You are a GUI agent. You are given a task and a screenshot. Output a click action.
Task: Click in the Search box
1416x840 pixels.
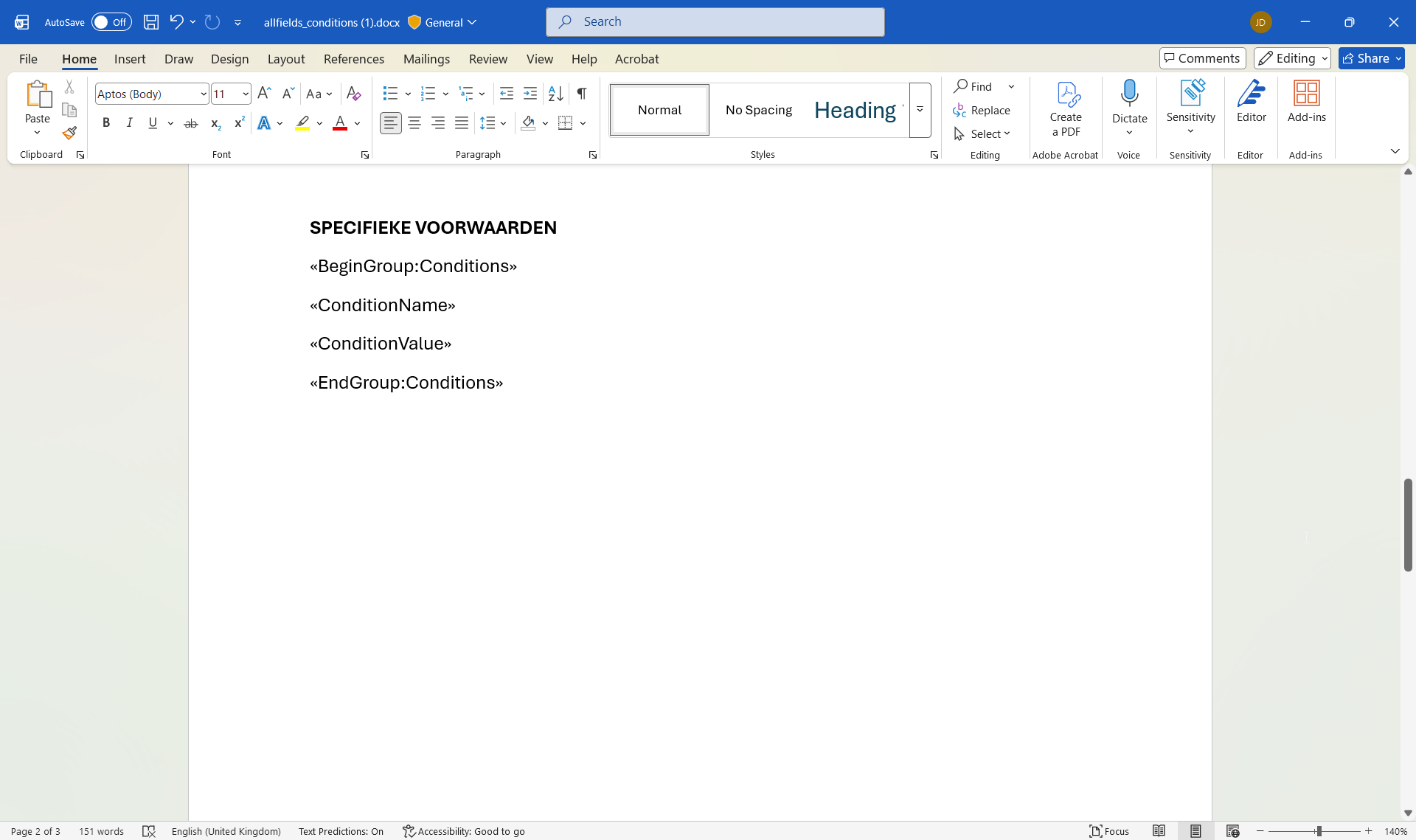tap(715, 22)
